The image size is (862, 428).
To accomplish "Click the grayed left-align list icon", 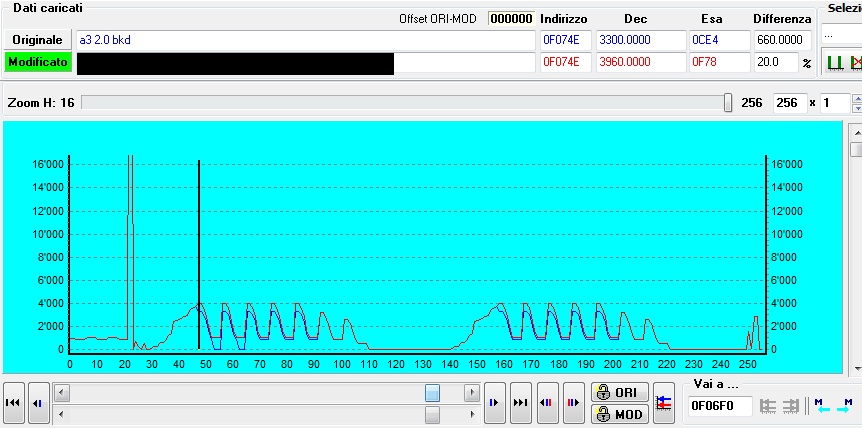I will click(768, 406).
